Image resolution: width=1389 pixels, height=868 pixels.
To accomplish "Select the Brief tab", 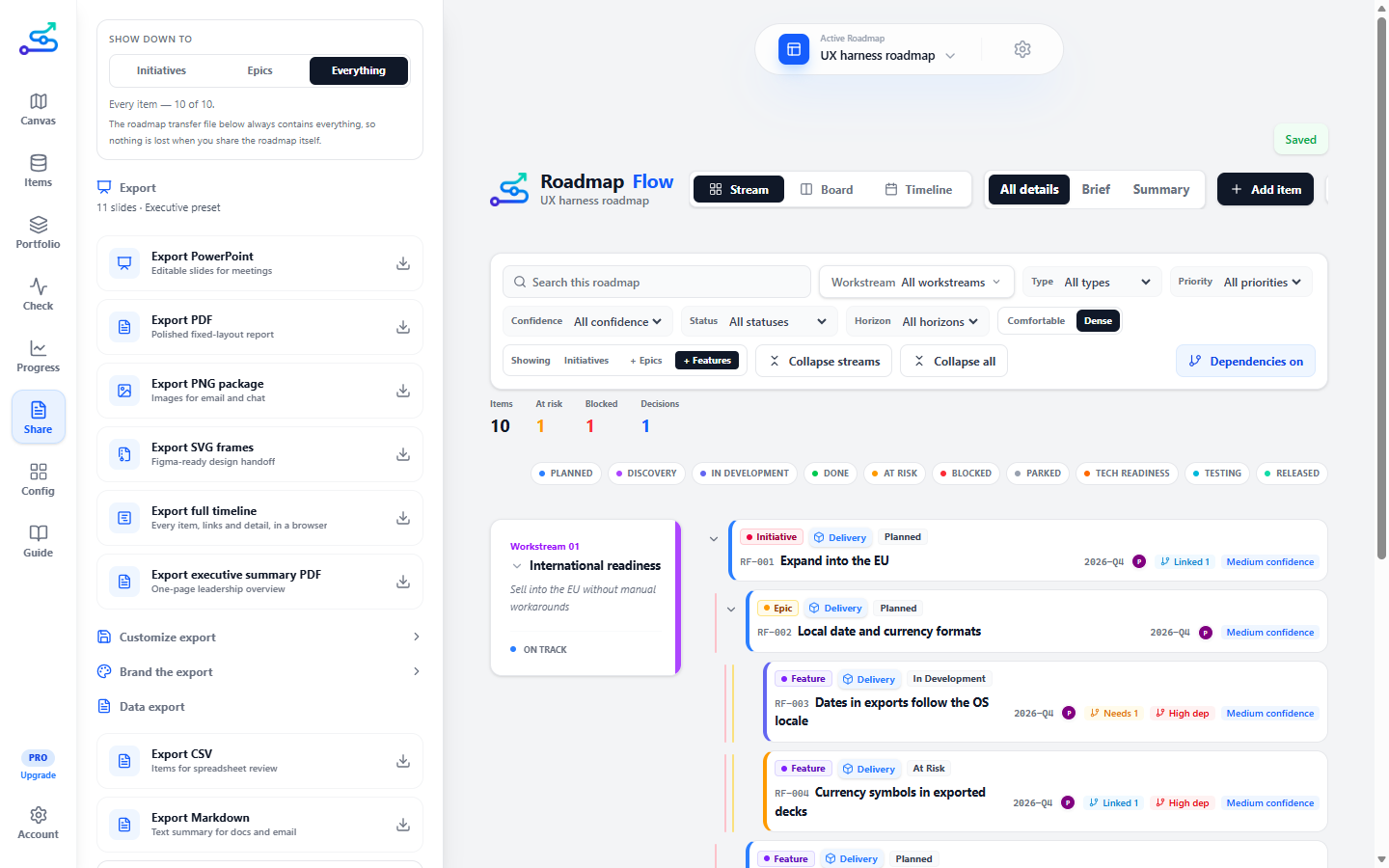I will pos(1096,190).
